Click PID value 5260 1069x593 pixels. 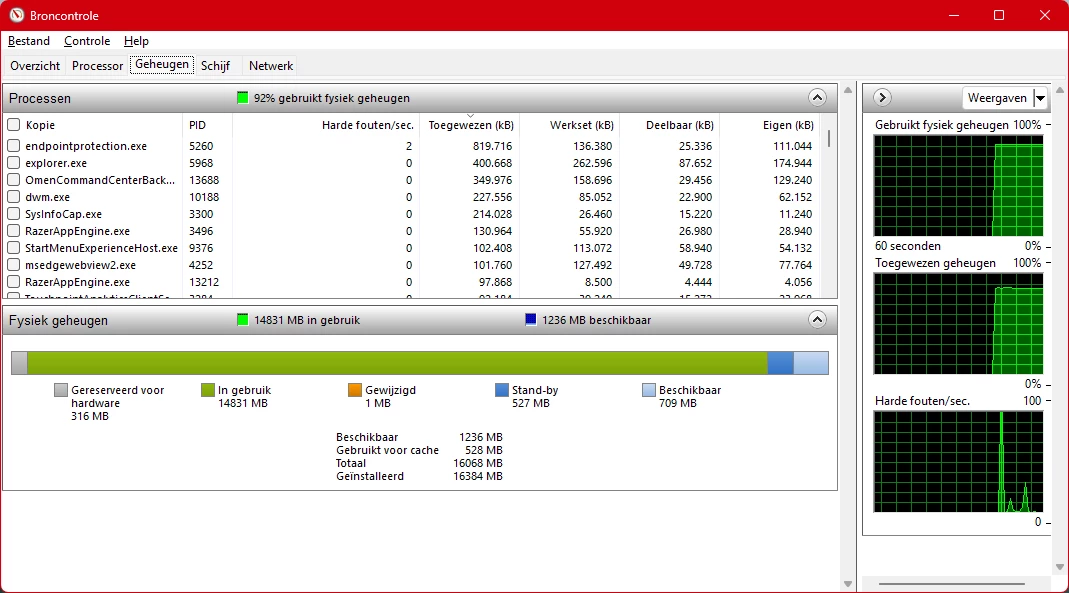tap(201, 146)
